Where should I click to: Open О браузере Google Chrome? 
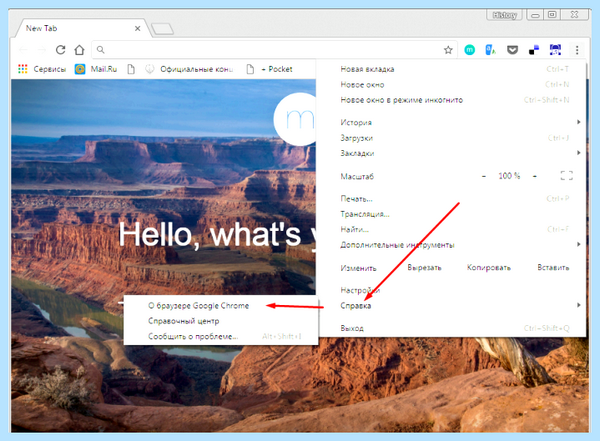pos(221,306)
